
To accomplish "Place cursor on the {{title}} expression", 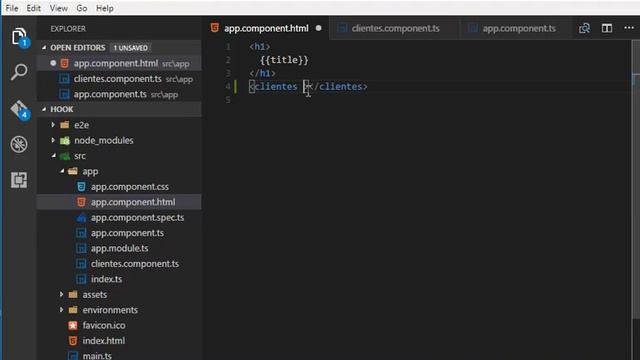I will pyautogui.click(x=284, y=60).
